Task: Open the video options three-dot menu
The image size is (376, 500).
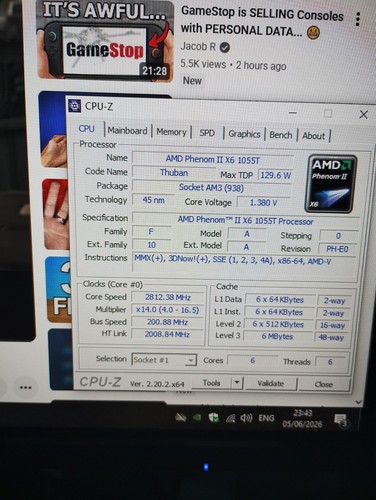Action: click(x=358, y=19)
